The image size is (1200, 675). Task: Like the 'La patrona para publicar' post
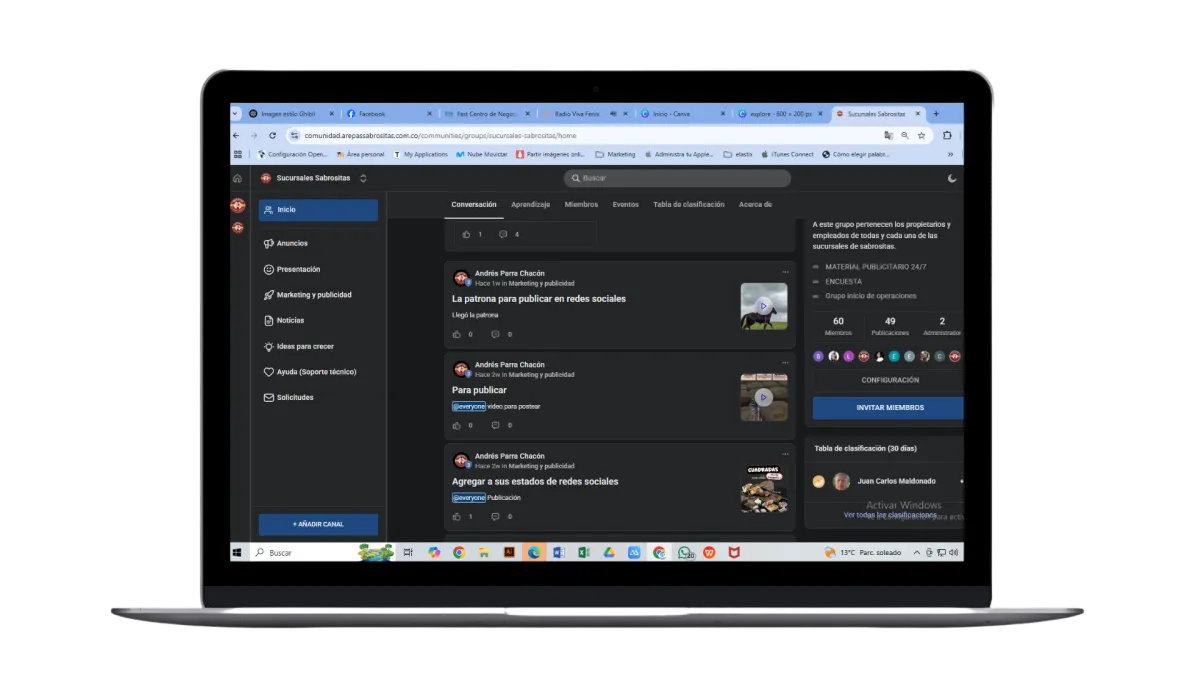[x=457, y=334]
